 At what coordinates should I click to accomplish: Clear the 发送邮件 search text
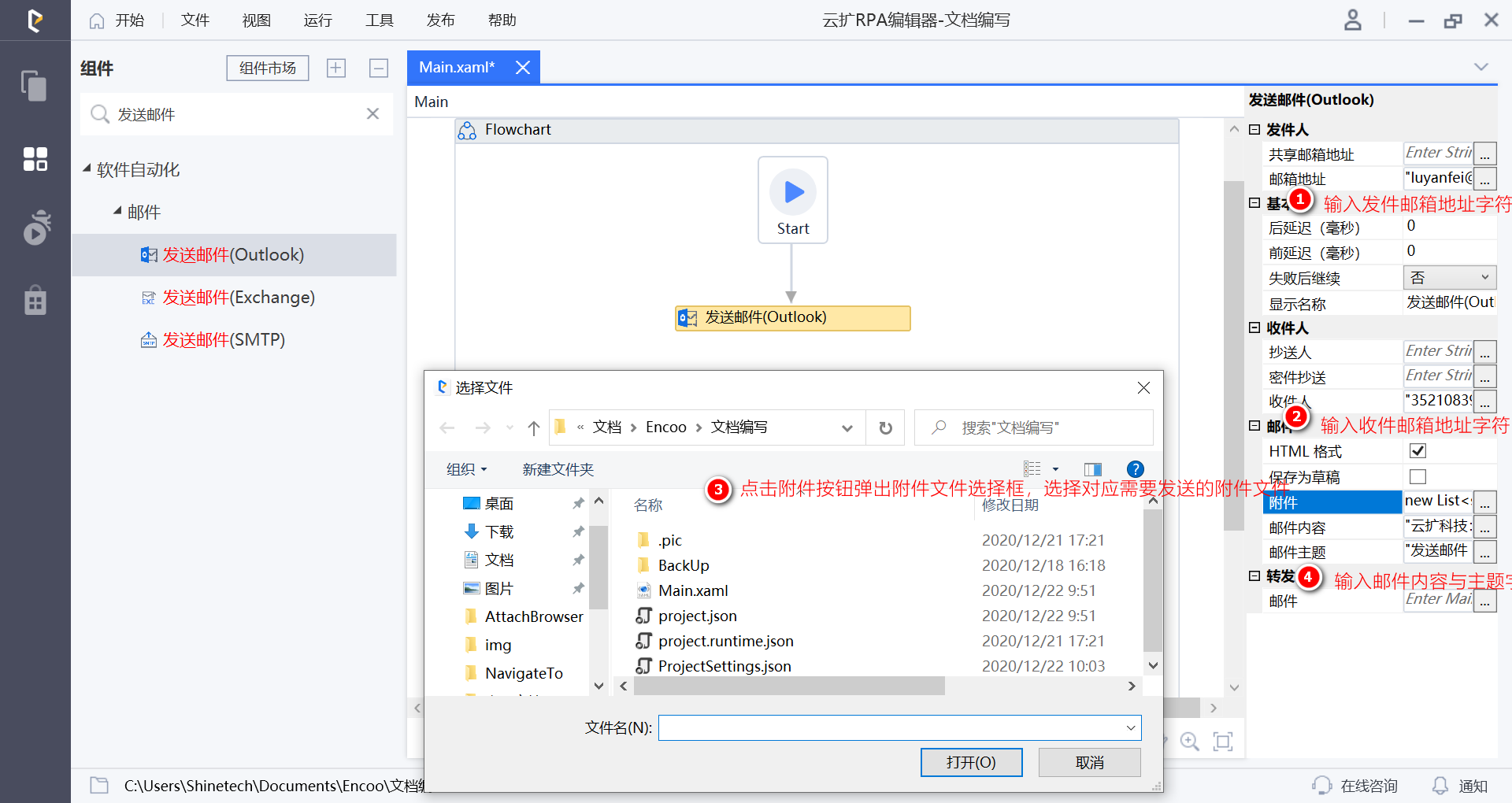[x=373, y=114]
